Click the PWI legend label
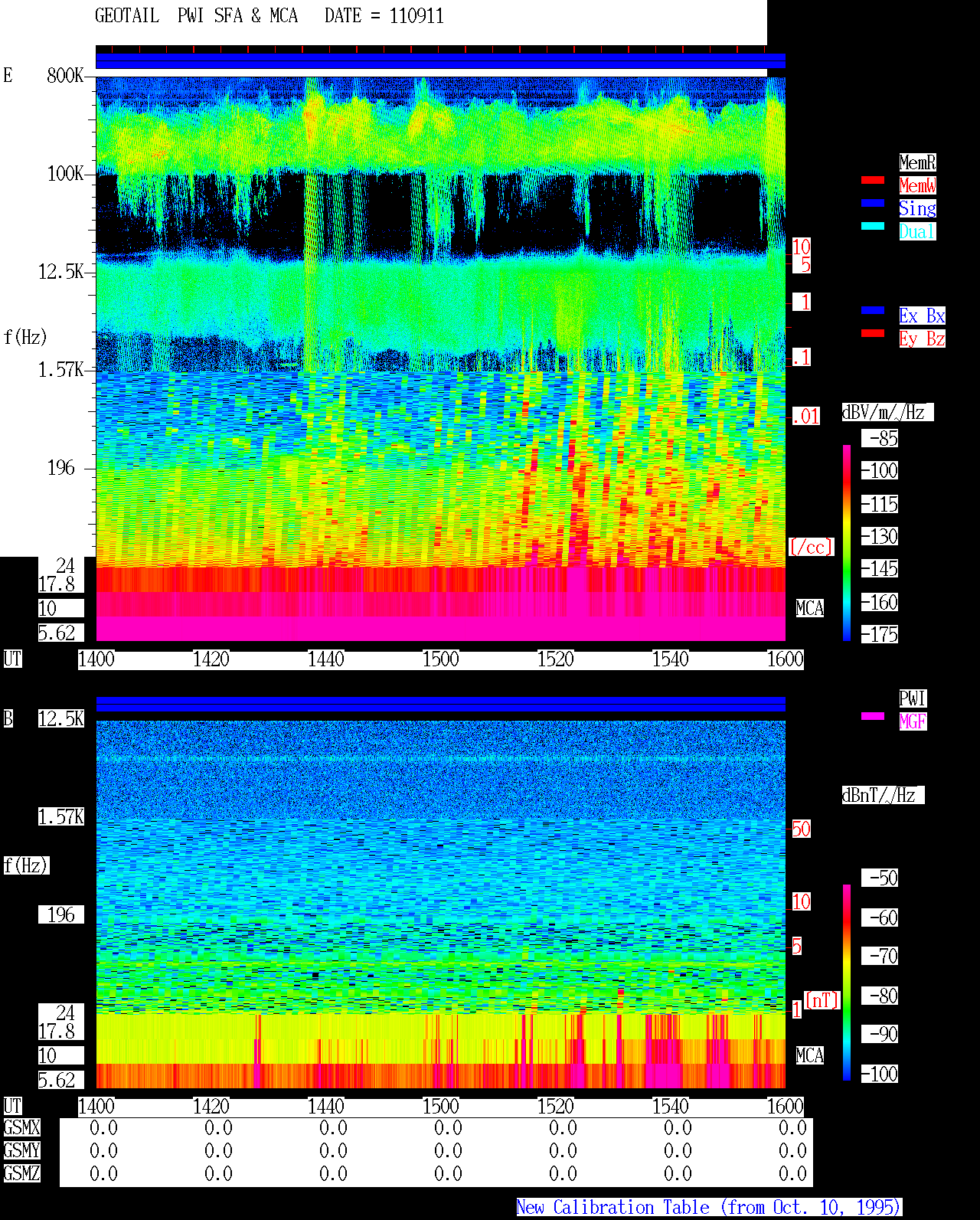The width and height of the screenshot is (980, 1220). [x=913, y=698]
